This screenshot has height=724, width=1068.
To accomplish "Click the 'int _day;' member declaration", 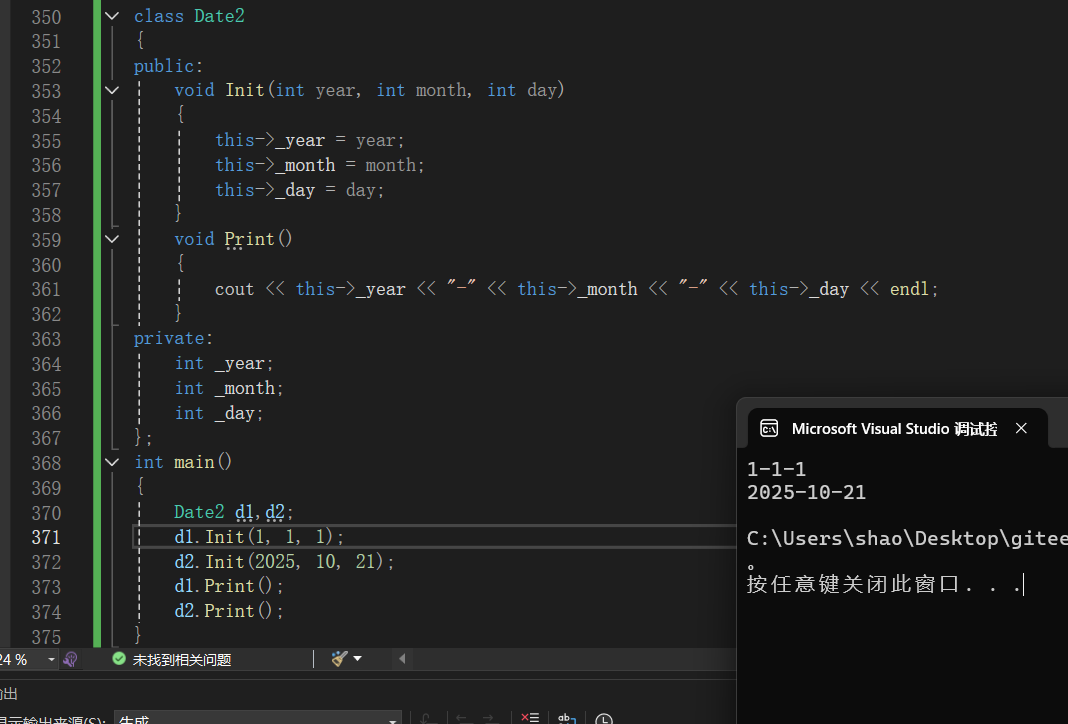I will pos(219,413).
